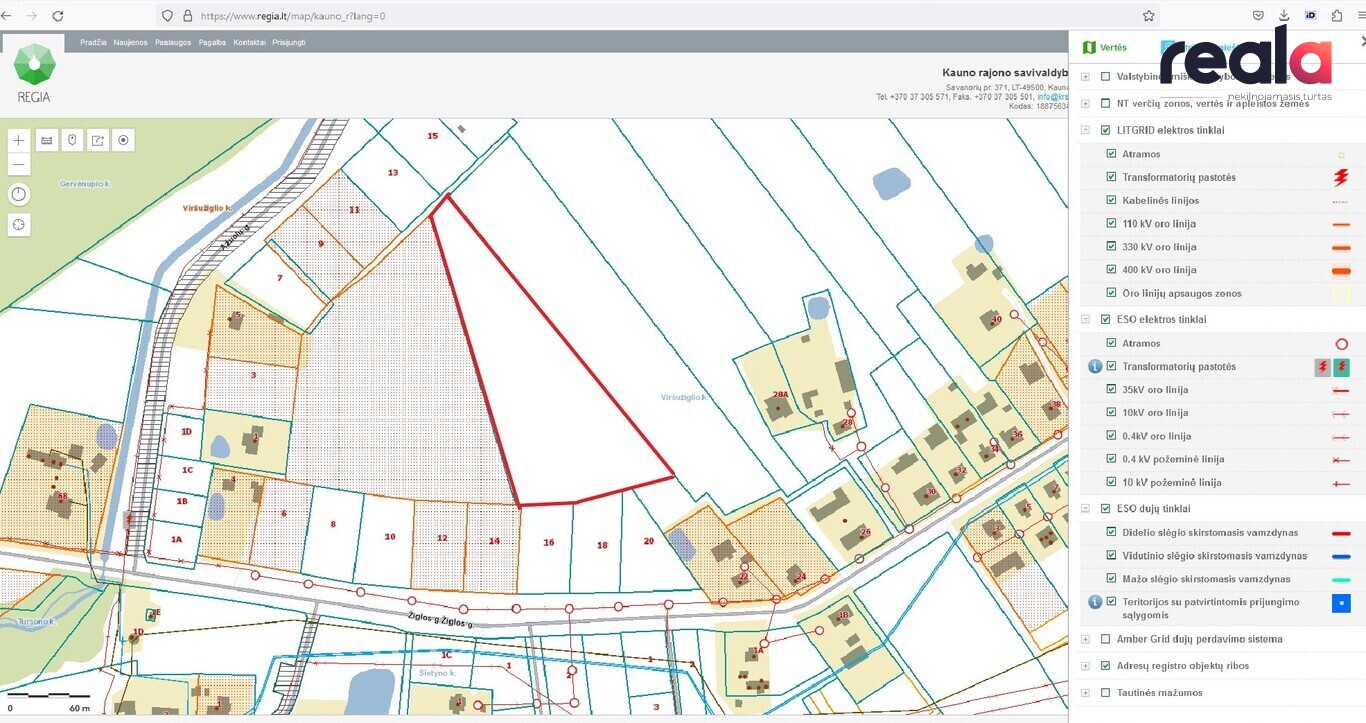
Task: Click the Prisijungti login link
Action: [289, 43]
